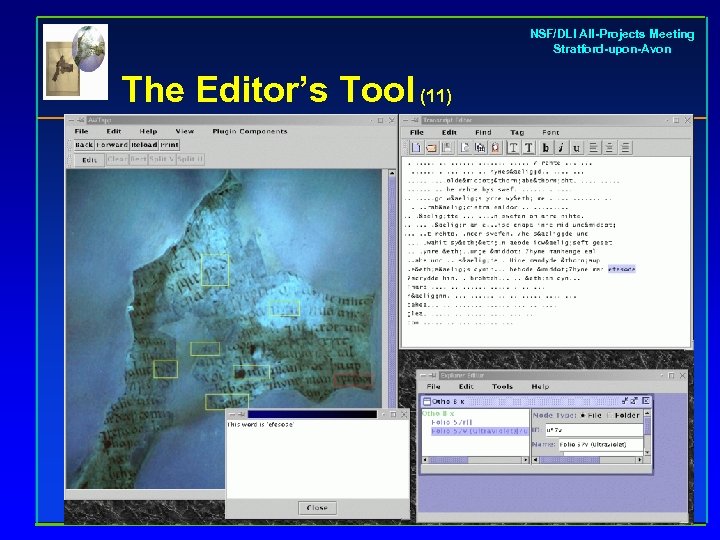Click the properties pane horizontal scrollbar thumb

(x=570, y=460)
